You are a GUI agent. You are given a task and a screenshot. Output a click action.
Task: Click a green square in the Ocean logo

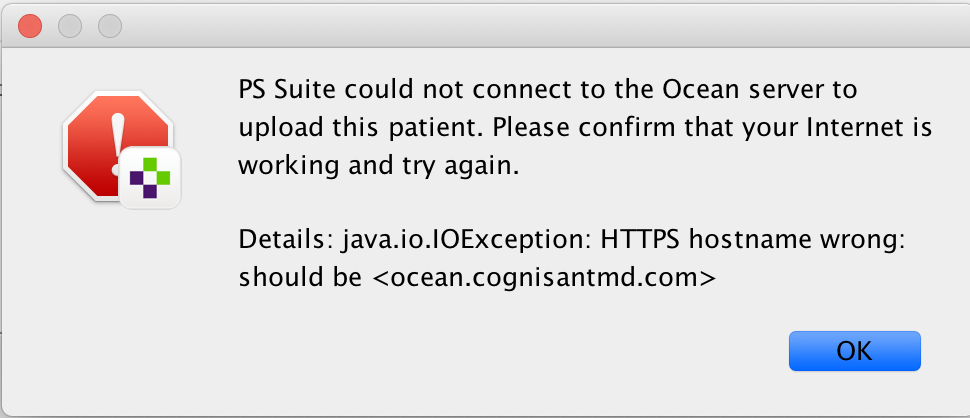click(150, 164)
